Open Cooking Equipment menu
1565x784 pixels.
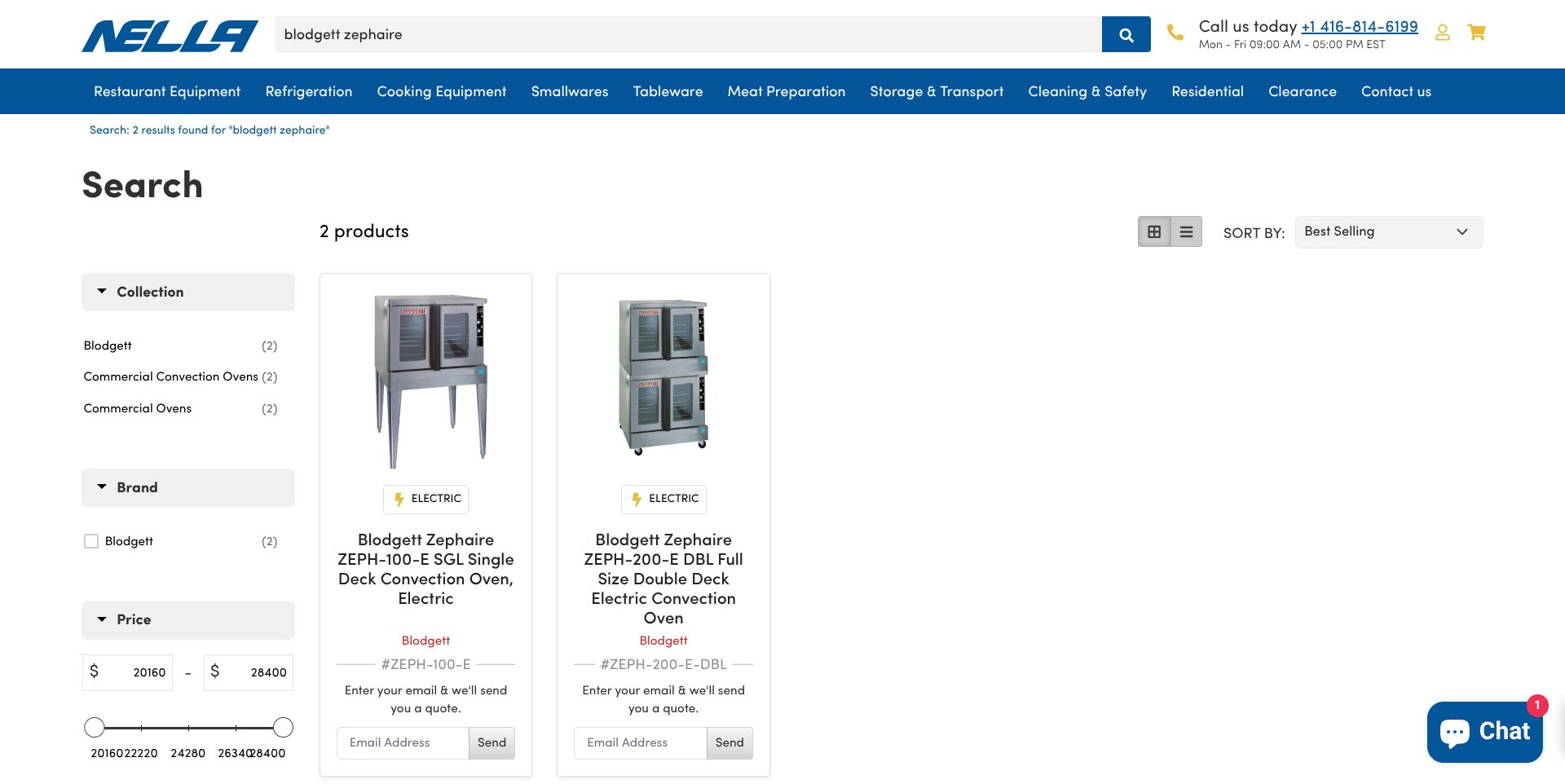click(x=442, y=91)
